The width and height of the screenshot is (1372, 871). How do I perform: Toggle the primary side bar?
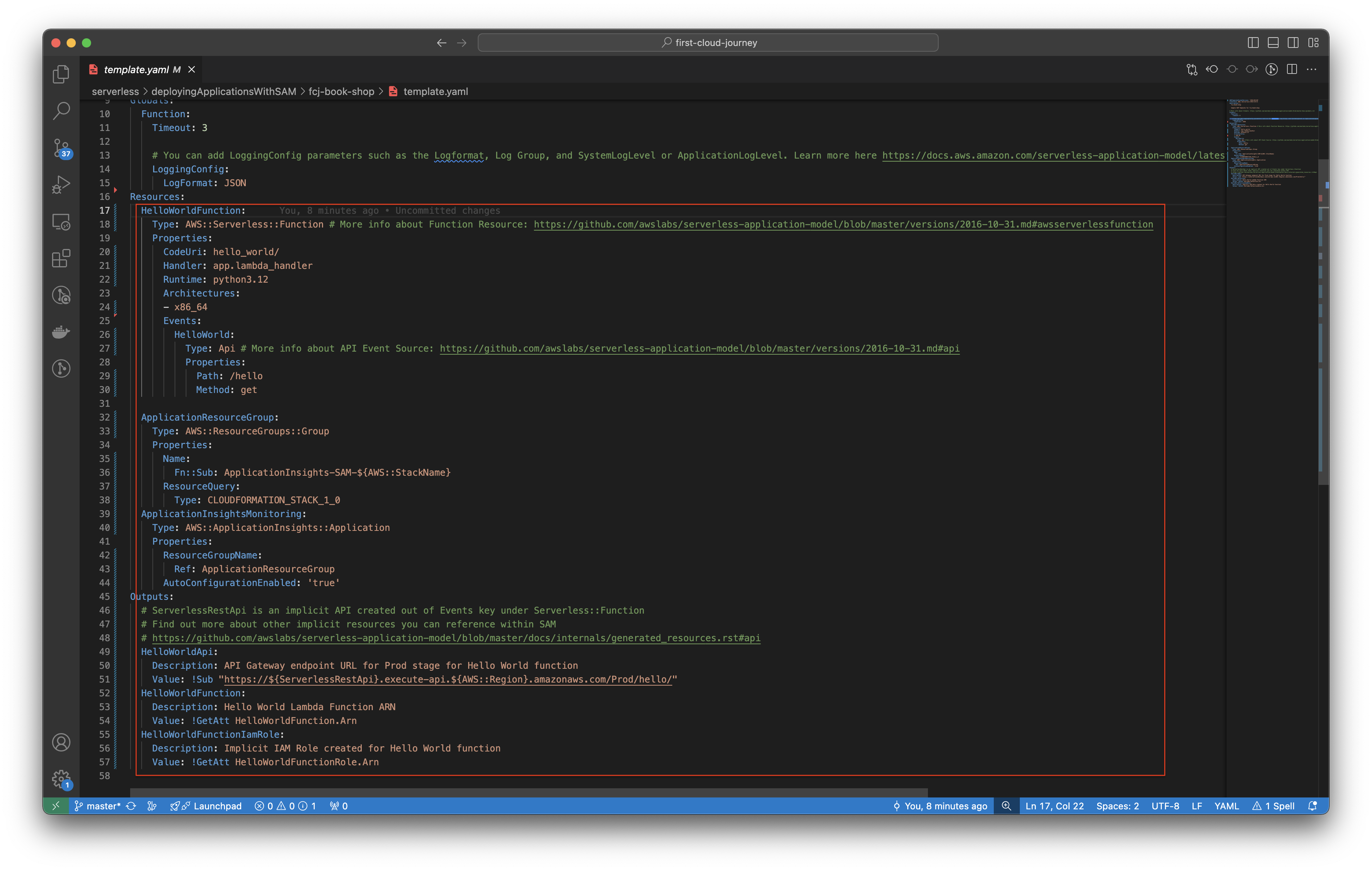1253,43
